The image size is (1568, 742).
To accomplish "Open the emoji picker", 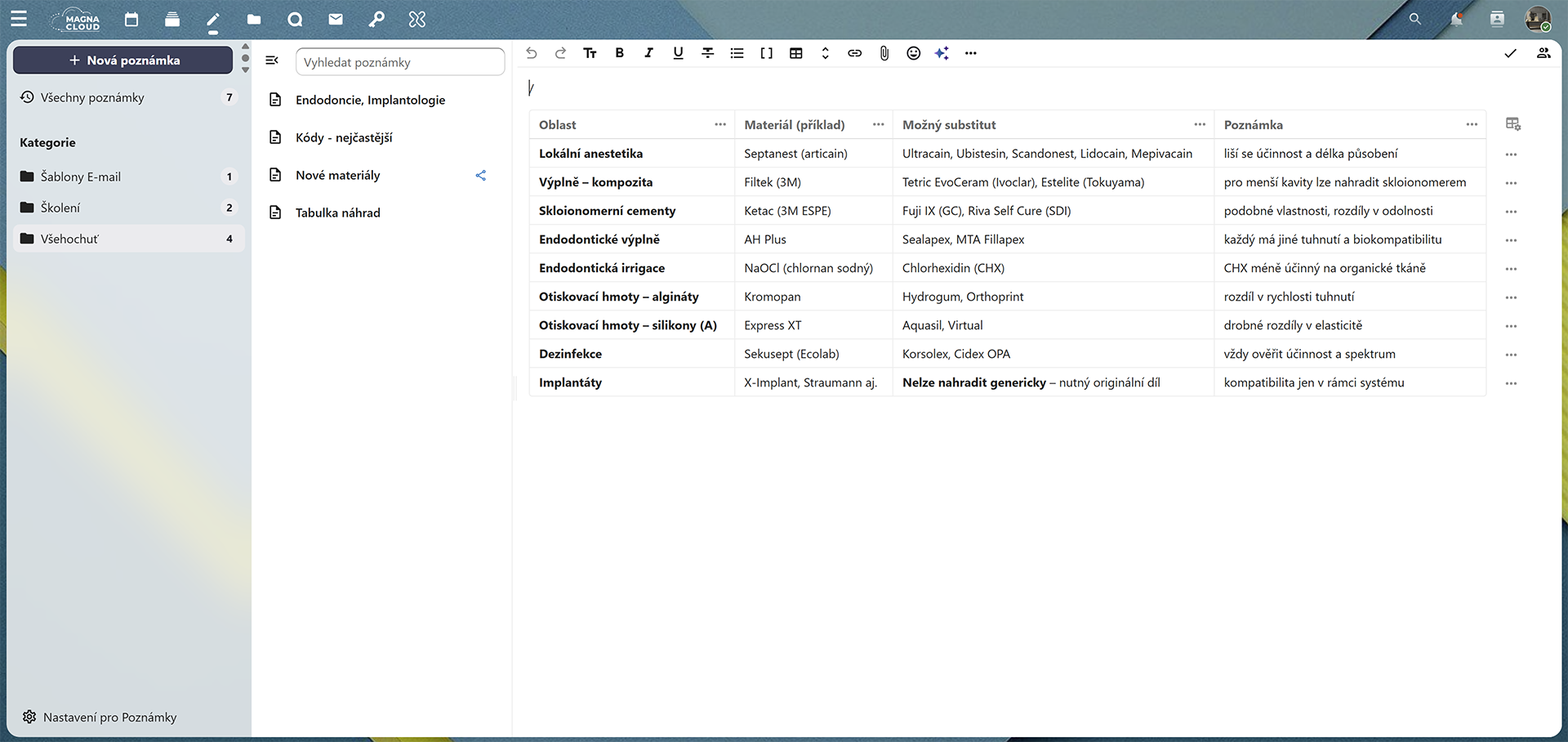I will point(913,53).
